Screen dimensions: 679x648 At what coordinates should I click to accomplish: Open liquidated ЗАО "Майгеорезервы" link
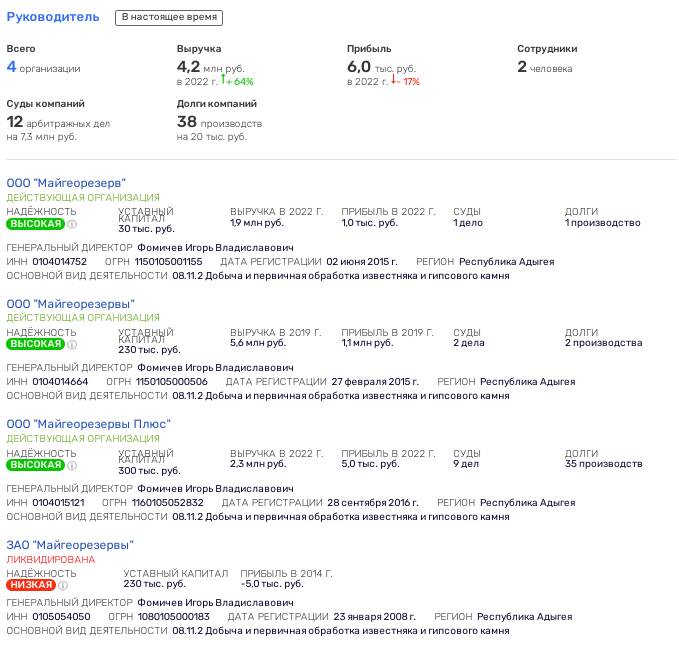click(70, 545)
